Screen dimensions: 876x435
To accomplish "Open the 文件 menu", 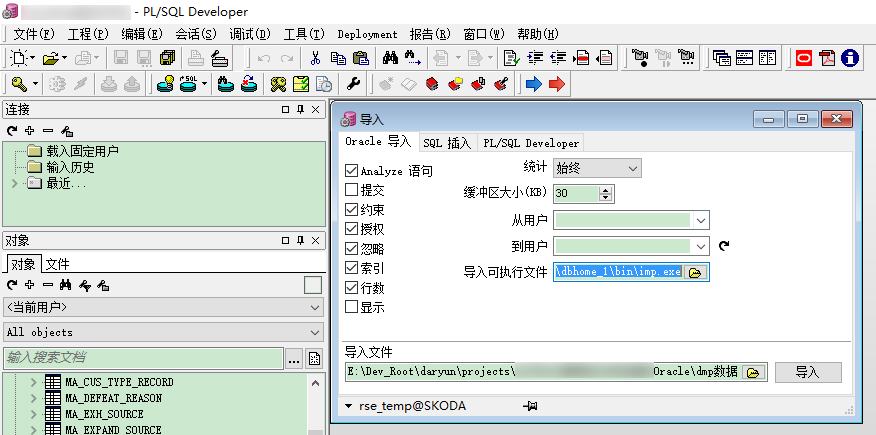I will pos(34,34).
